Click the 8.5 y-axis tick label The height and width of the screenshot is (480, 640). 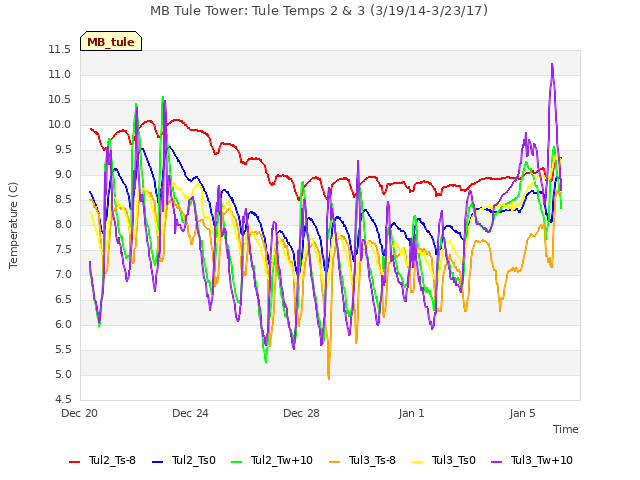point(63,200)
